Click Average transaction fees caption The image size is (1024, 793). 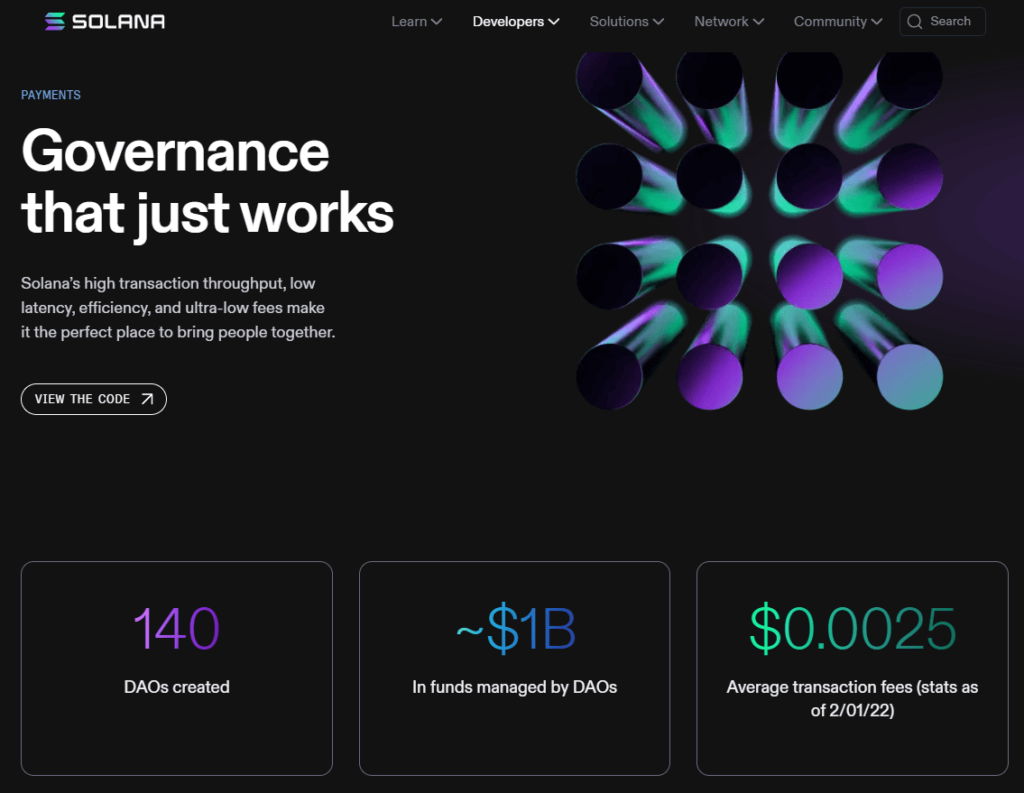click(x=852, y=699)
